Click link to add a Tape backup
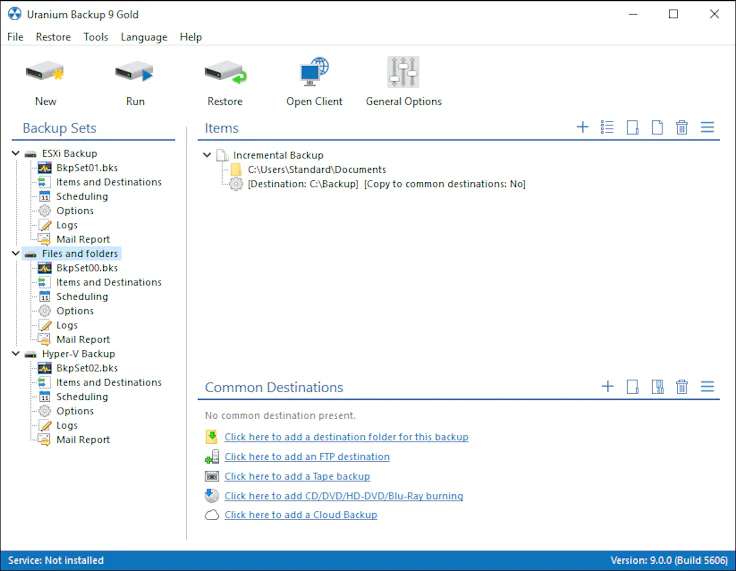 click(x=297, y=476)
